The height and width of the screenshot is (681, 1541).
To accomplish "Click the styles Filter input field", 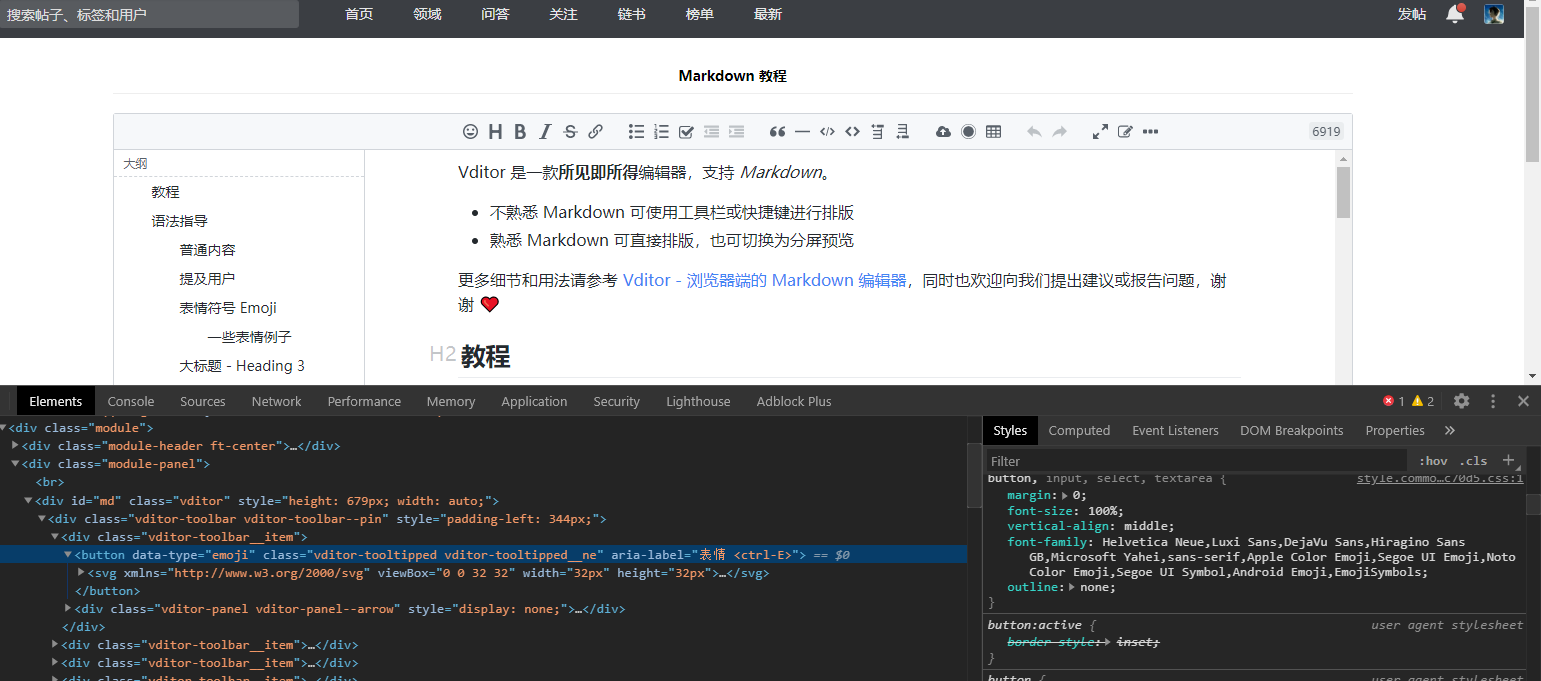I will (1100, 460).
